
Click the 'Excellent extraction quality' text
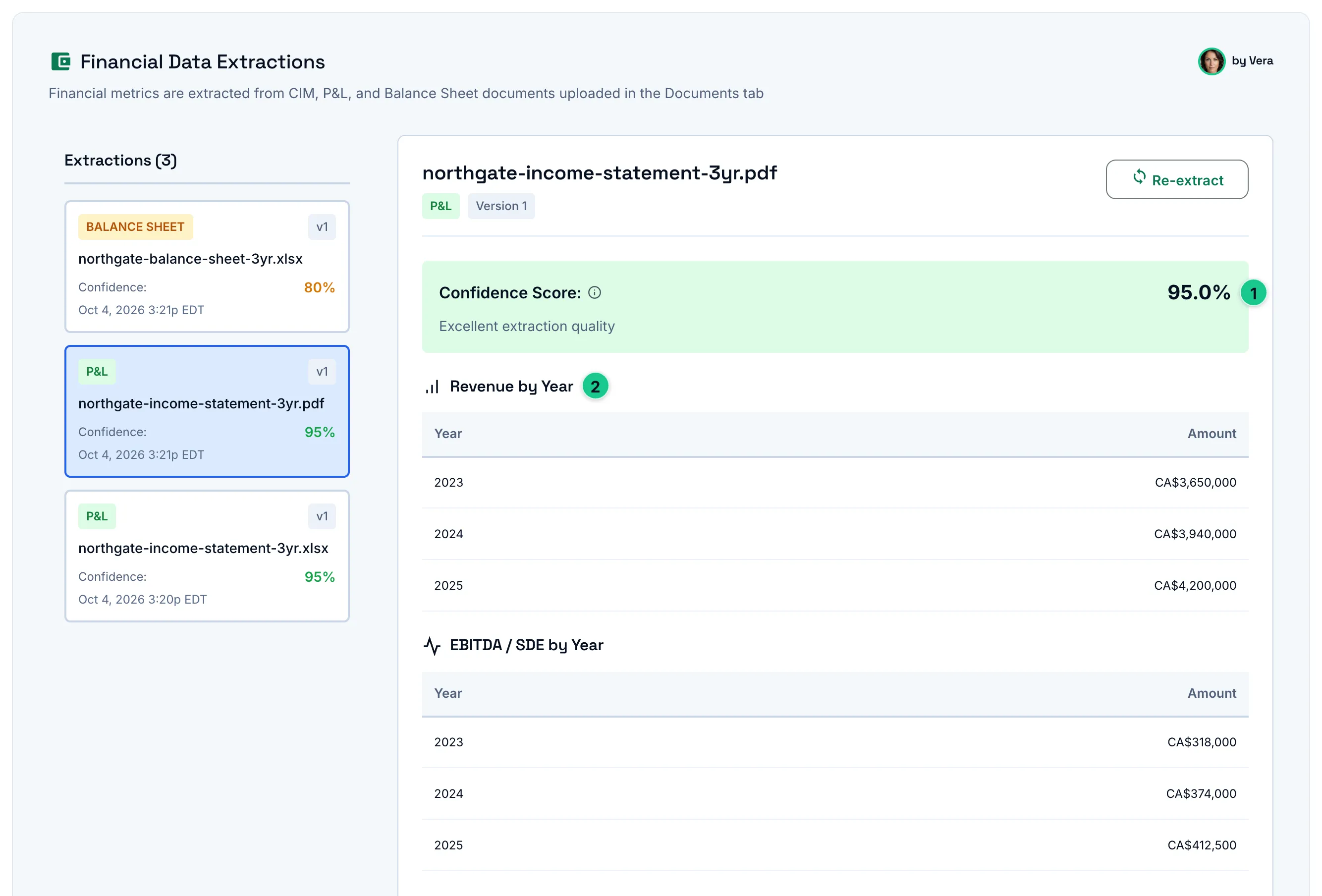527,326
